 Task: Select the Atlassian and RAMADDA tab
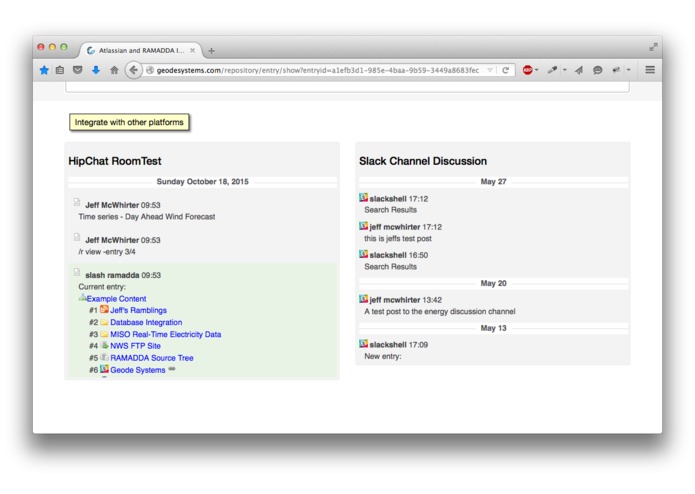[x=141, y=51]
